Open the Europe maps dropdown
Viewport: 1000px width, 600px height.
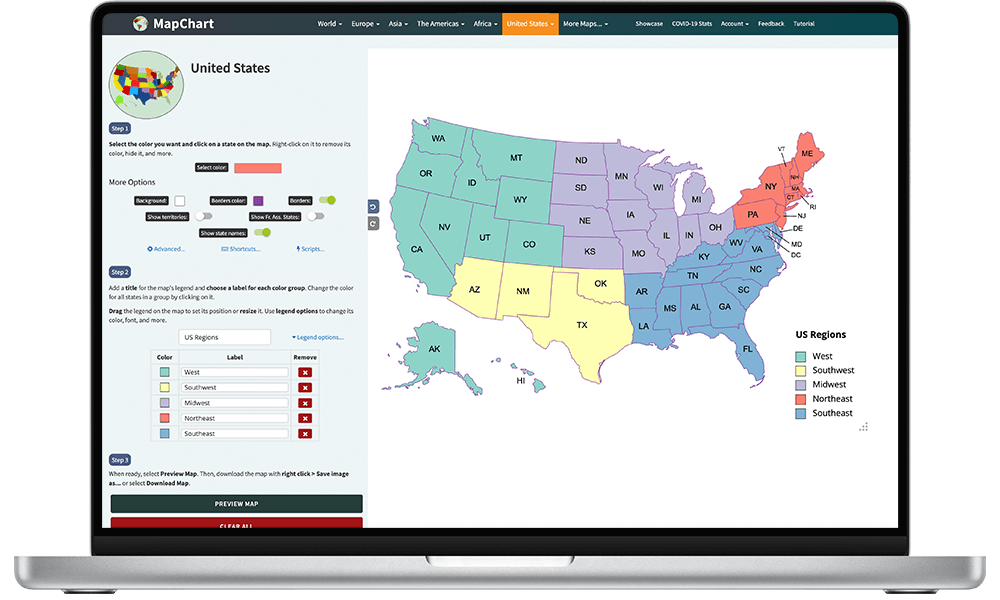click(365, 24)
